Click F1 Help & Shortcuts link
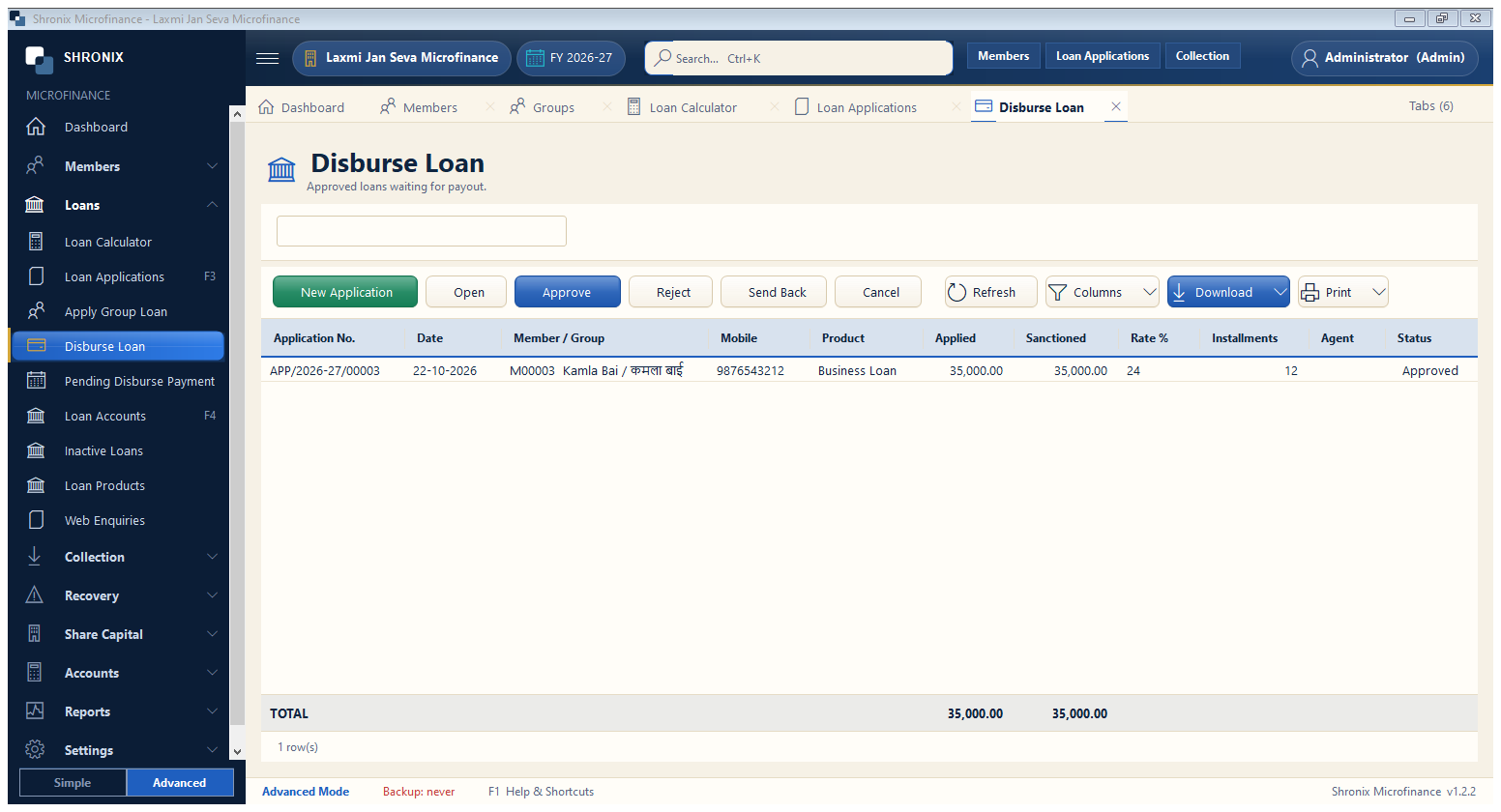The height and width of the screenshot is (812, 1501). click(x=542, y=791)
